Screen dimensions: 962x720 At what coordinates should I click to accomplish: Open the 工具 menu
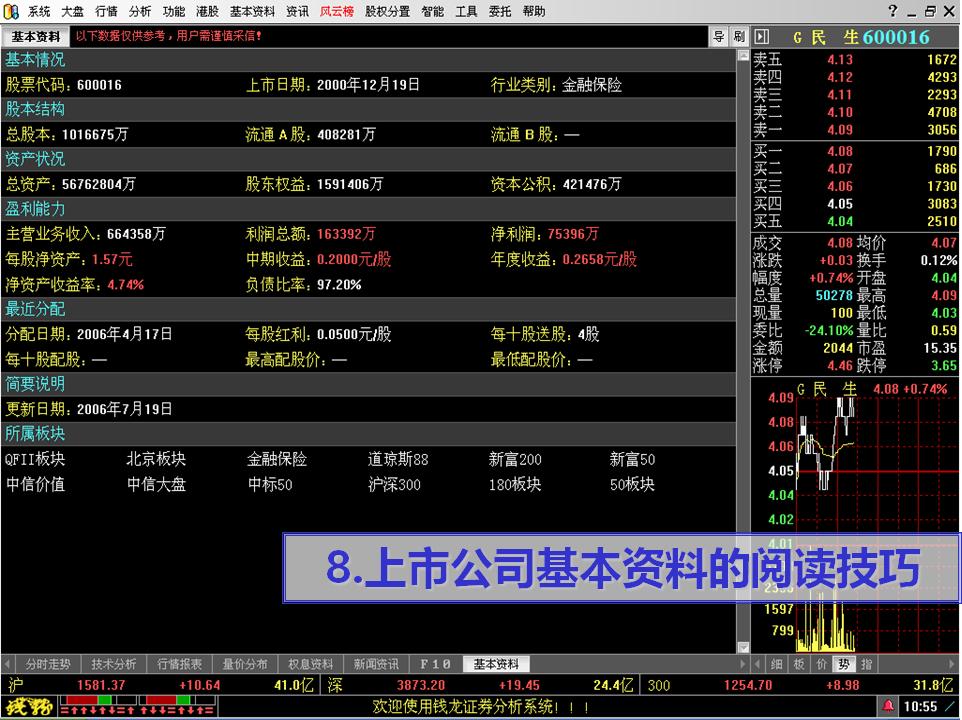466,11
